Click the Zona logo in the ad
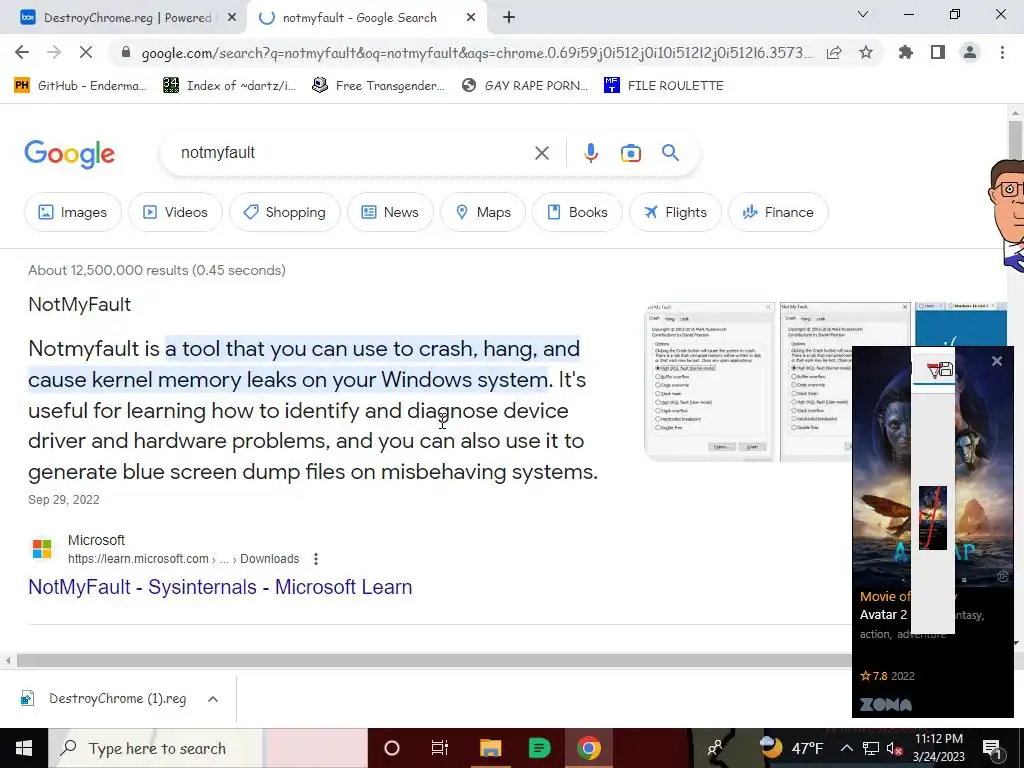Viewport: 1024px width, 768px height. (886, 705)
